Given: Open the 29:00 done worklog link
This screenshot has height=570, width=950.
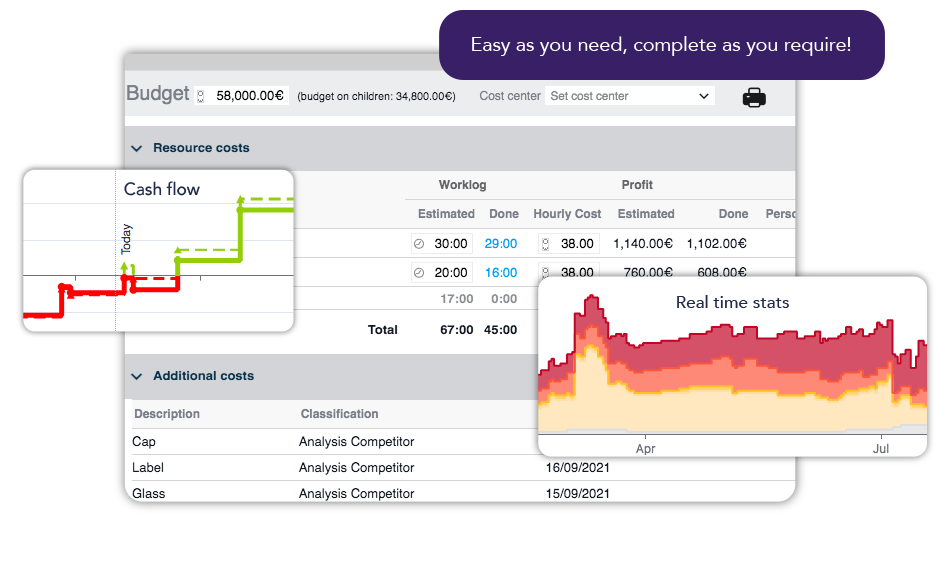Looking at the screenshot, I should 501,243.
